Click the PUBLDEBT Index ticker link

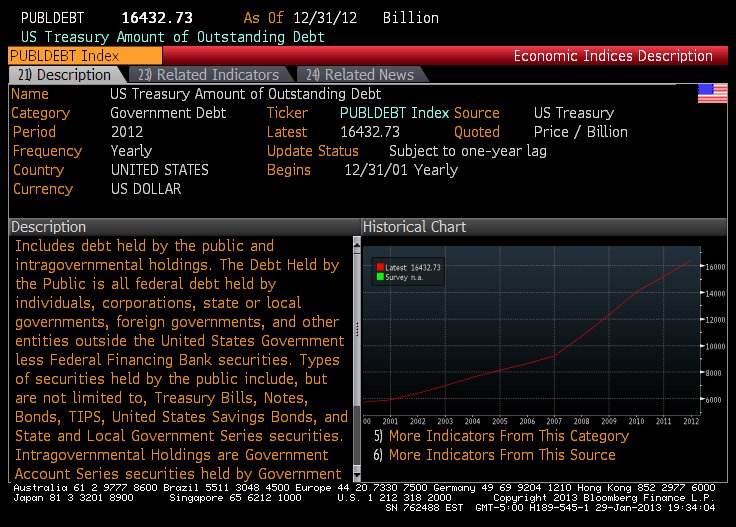(394, 113)
